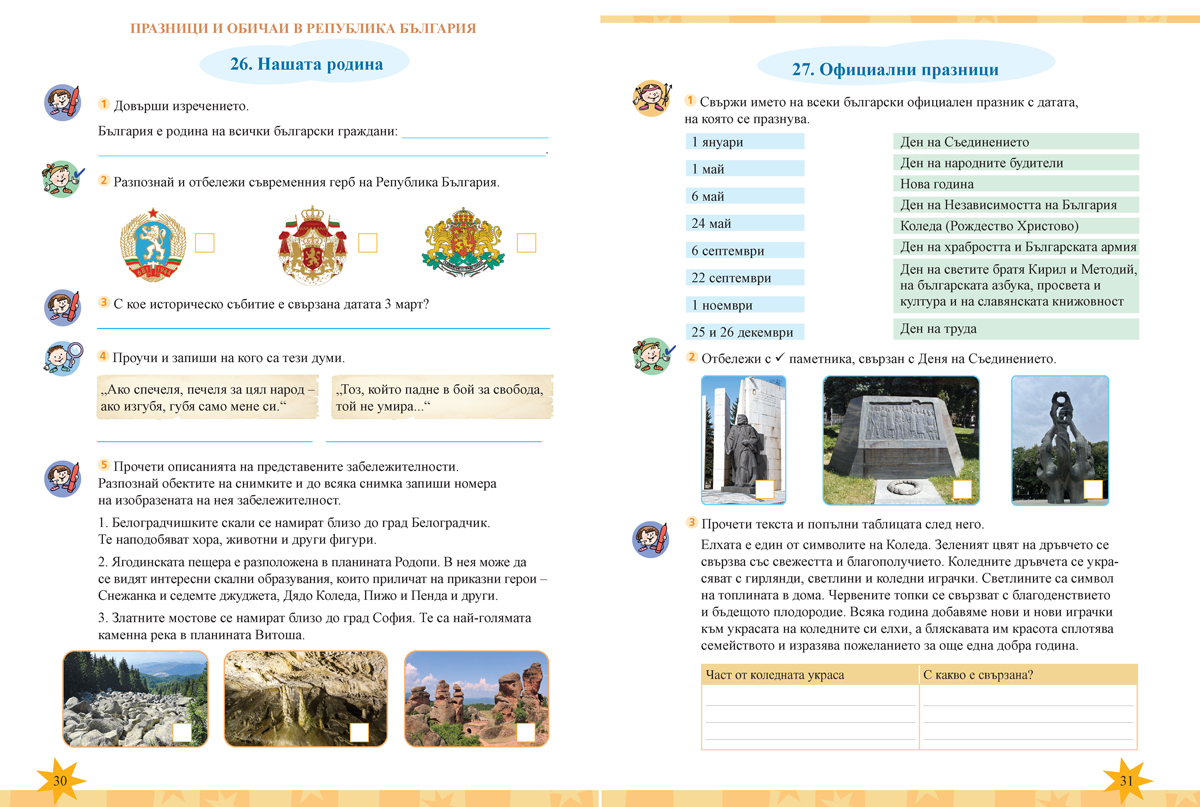Click the character icon beside "Довърши изречението"
This screenshot has width=1200, height=807.
pos(63,103)
